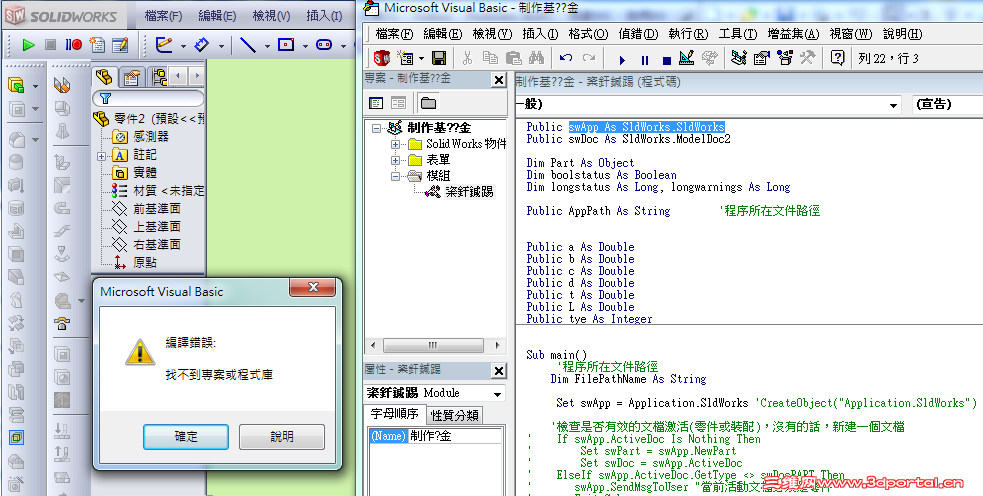This screenshot has height=496, width=983.
Task: Close the Properties panel with its X
Action: 498,371
